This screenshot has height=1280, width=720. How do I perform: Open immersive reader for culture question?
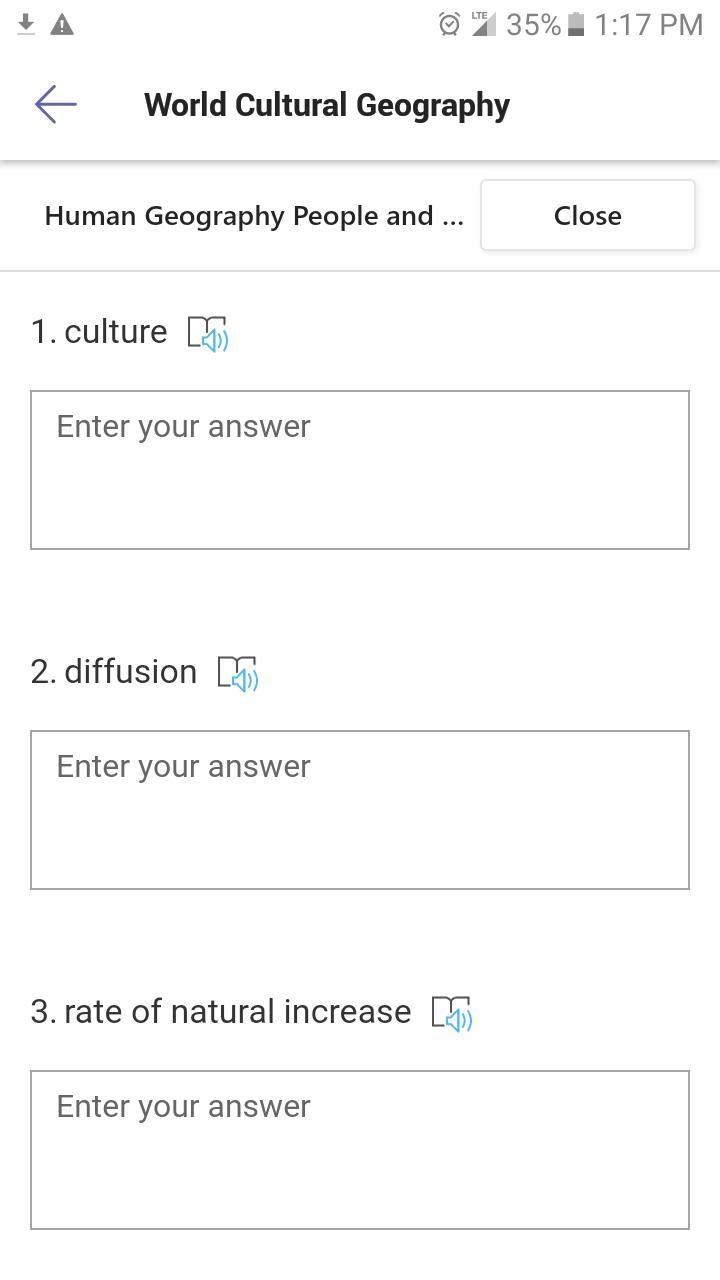coord(208,333)
